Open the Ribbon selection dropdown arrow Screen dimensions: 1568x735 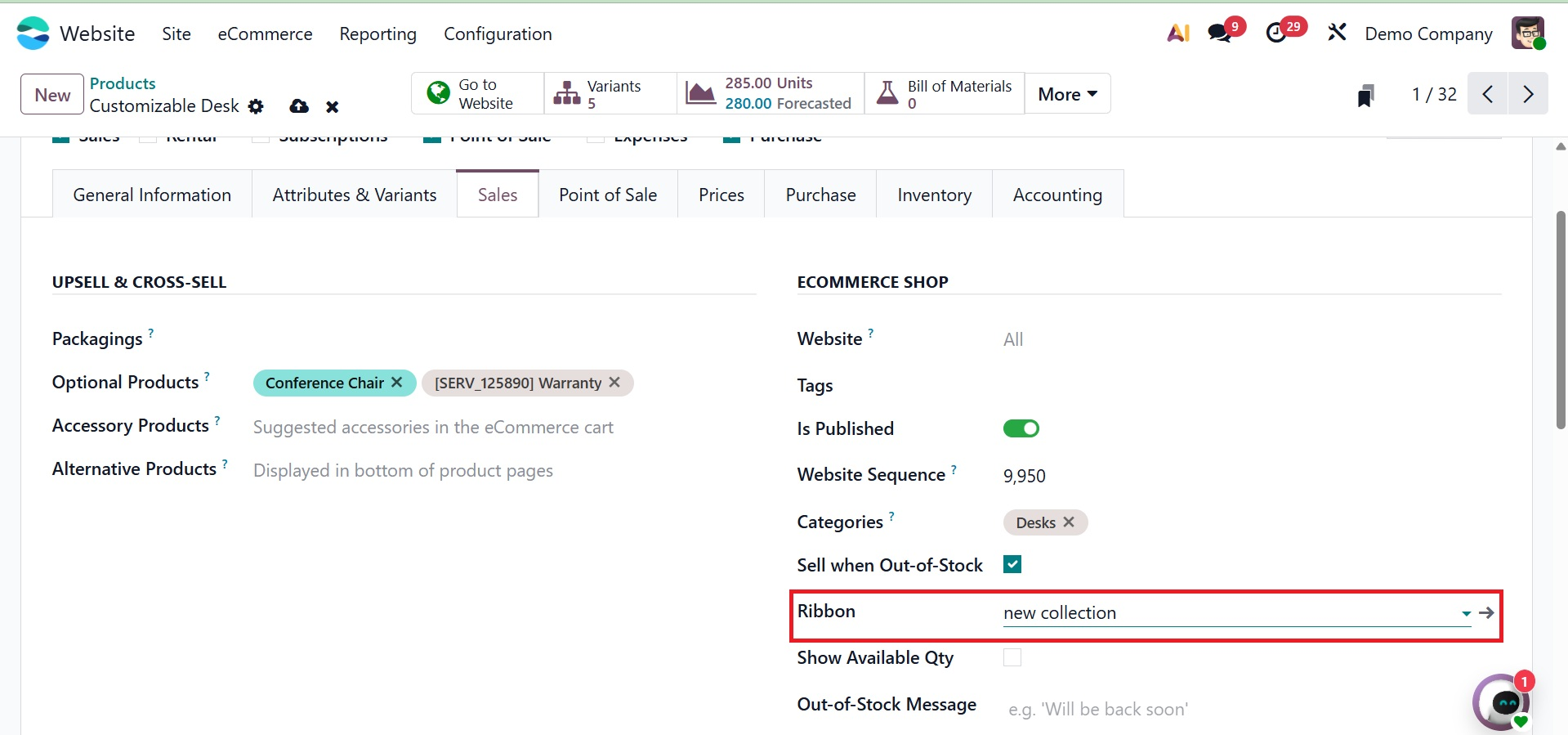tap(1466, 613)
